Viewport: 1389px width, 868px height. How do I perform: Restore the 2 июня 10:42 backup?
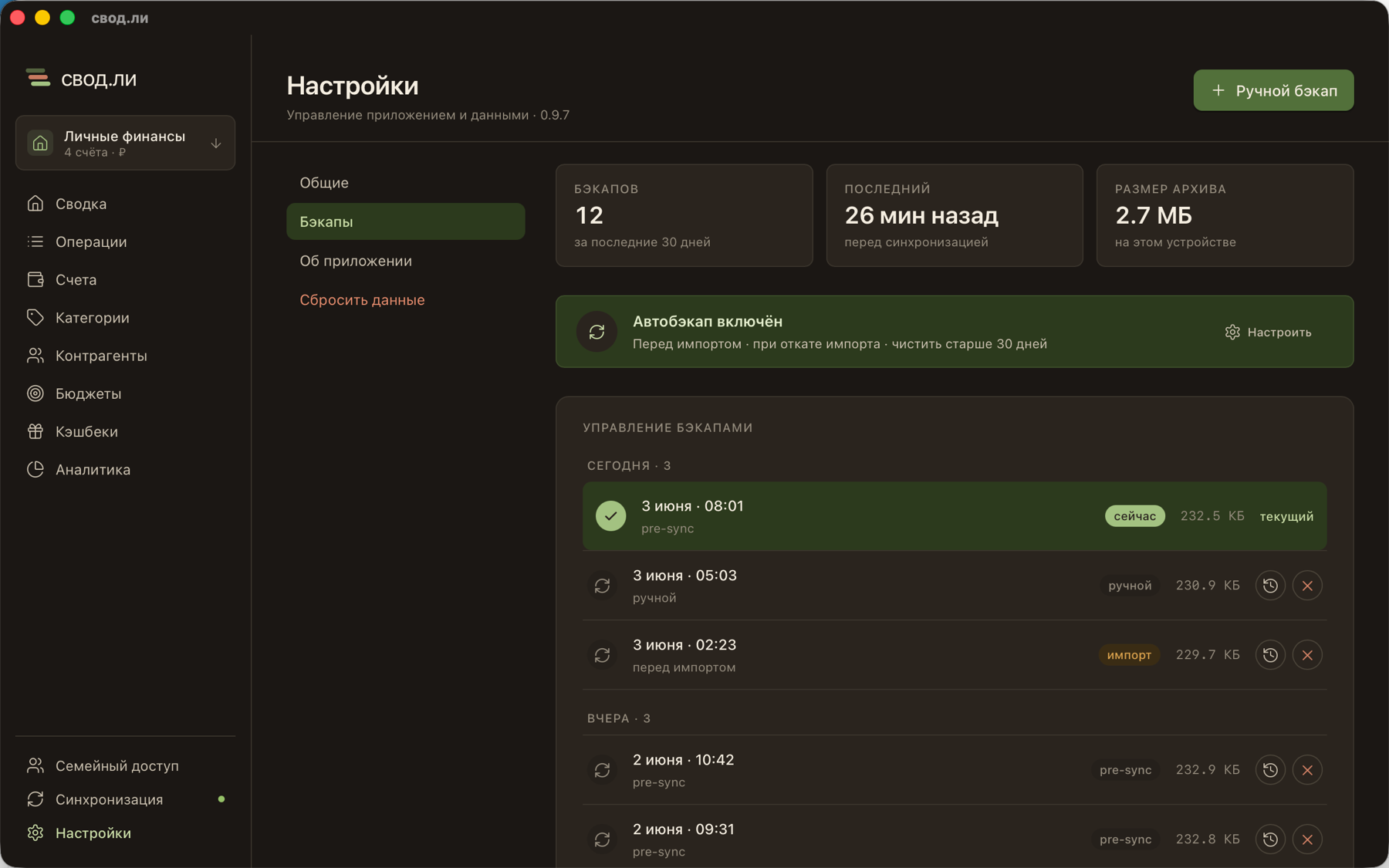tap(1270, 770)
